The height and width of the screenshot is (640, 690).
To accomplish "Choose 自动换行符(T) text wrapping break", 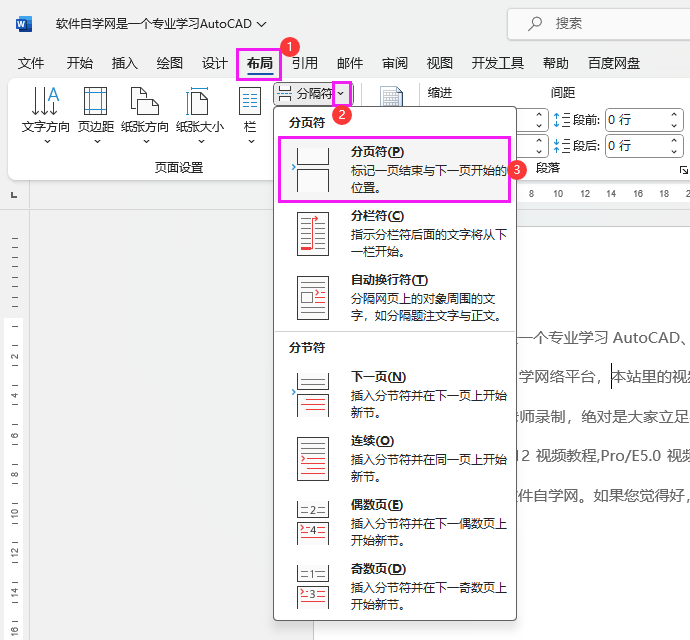I will click(x=394, y=298).
